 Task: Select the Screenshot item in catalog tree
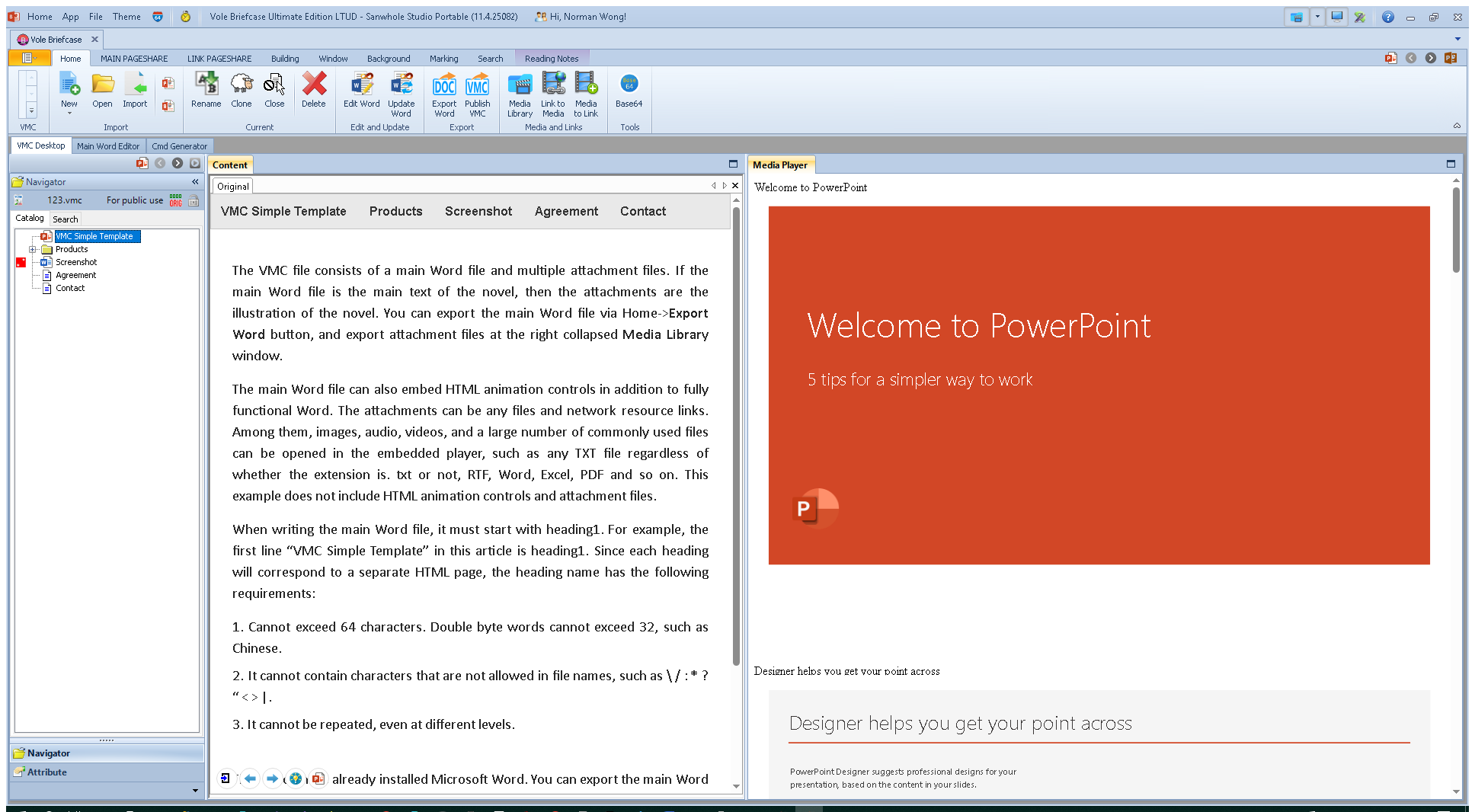[x=76, y=262]
